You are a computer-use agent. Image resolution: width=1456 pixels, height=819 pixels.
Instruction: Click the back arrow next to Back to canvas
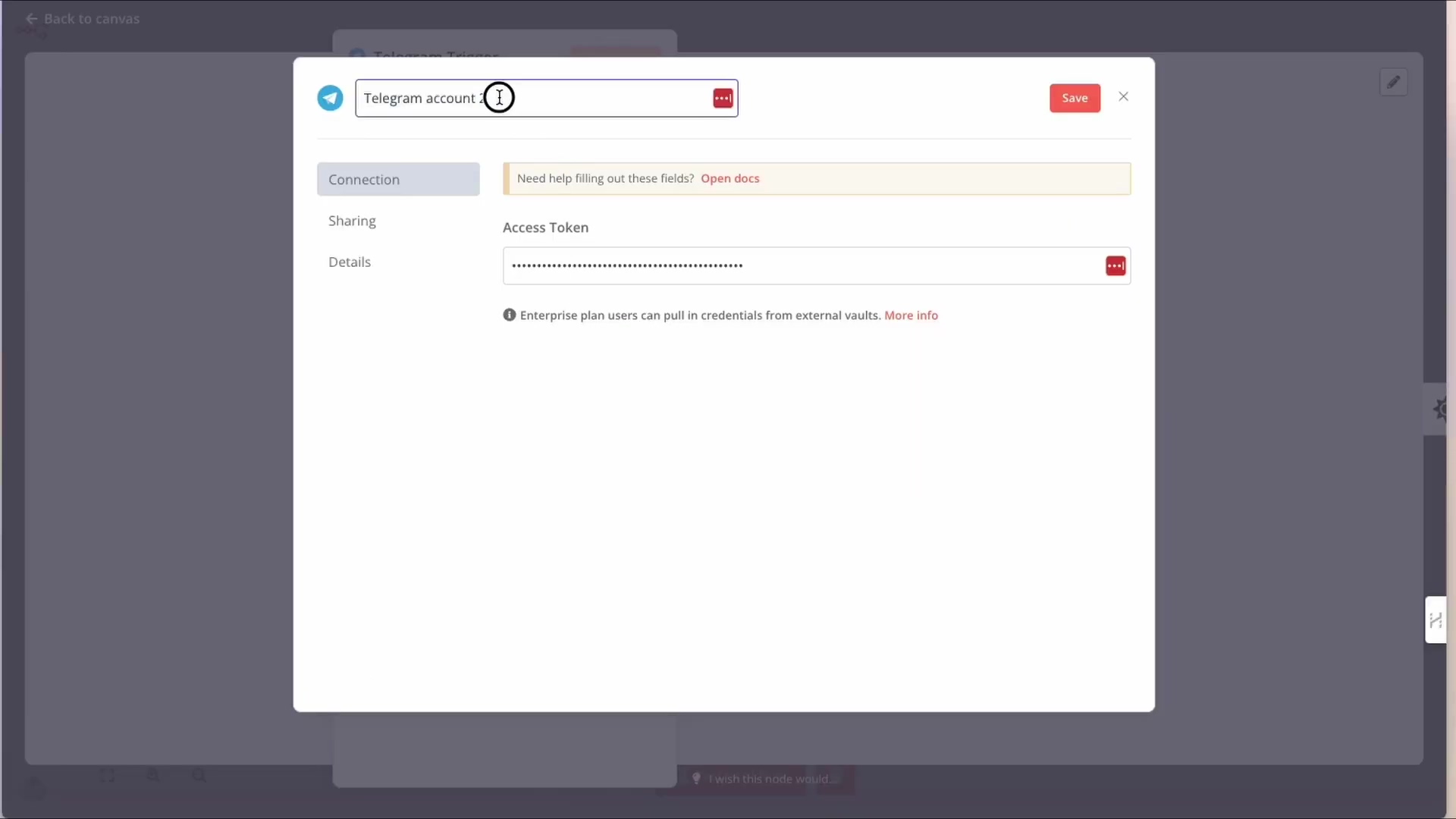click(x=31, y=19)
